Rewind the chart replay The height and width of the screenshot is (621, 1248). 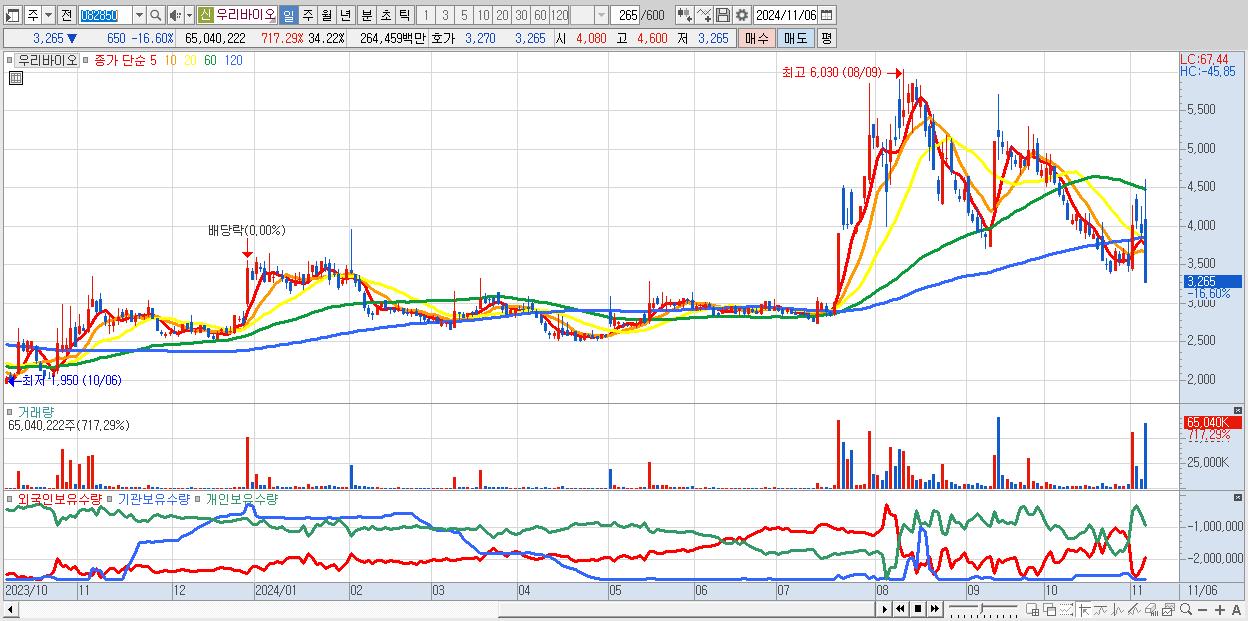coord(900,609)
